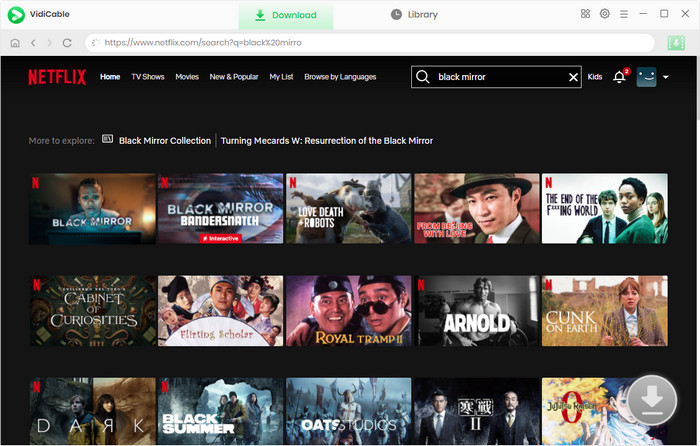Open notifications bell icon
Viewport: 700px width, 446px height.
620,76
